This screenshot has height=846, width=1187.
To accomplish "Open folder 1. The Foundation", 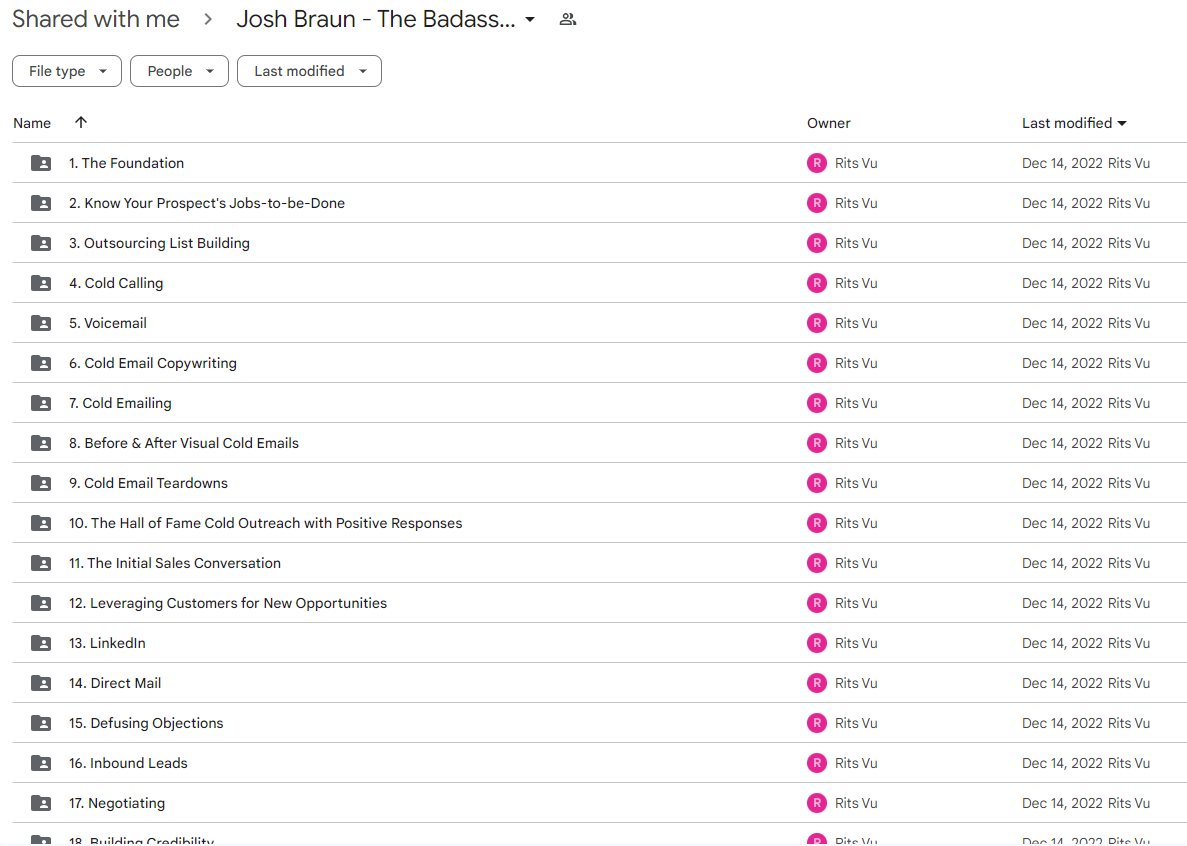I will tap(126, 163).
